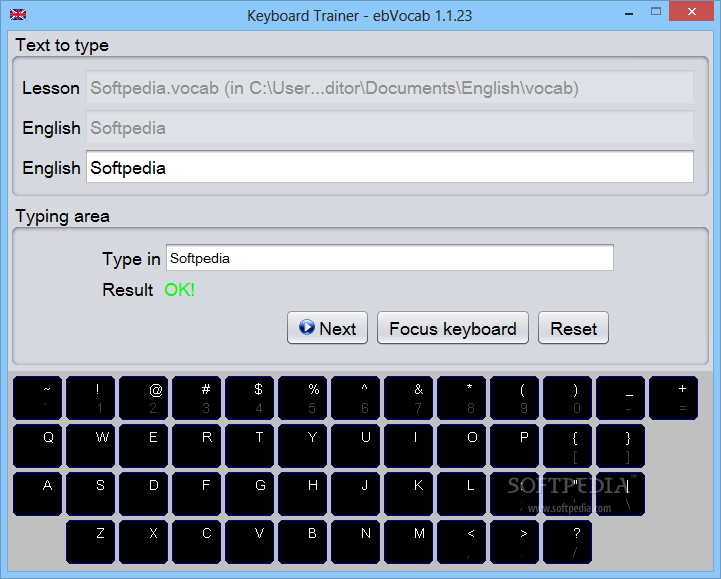The image size is (721, 579).
Task: Tap the B key on the virtual keyboard
Action: pos(303,542)
